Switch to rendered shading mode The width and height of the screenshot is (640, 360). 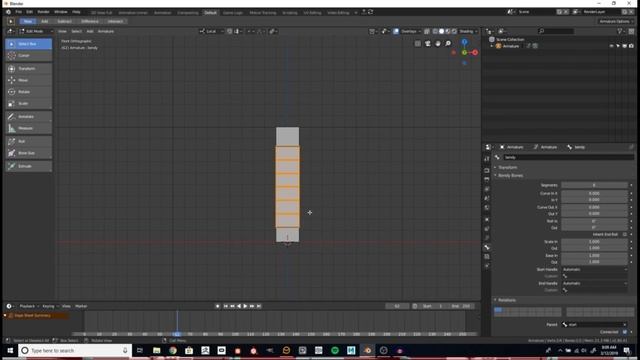pyautogui.click(x=454, y=31)
